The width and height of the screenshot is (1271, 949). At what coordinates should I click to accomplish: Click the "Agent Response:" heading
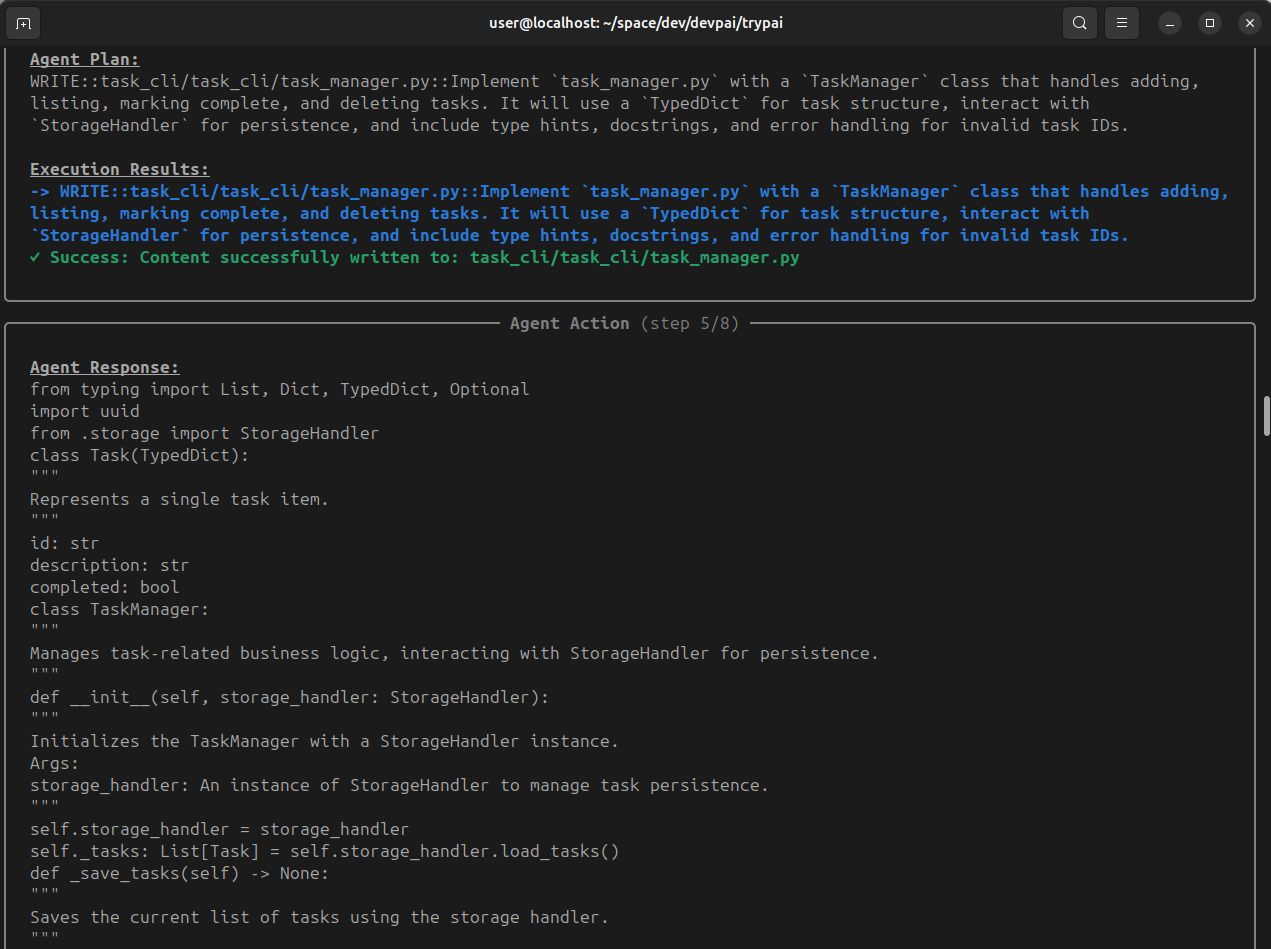[x=105, y=367]
